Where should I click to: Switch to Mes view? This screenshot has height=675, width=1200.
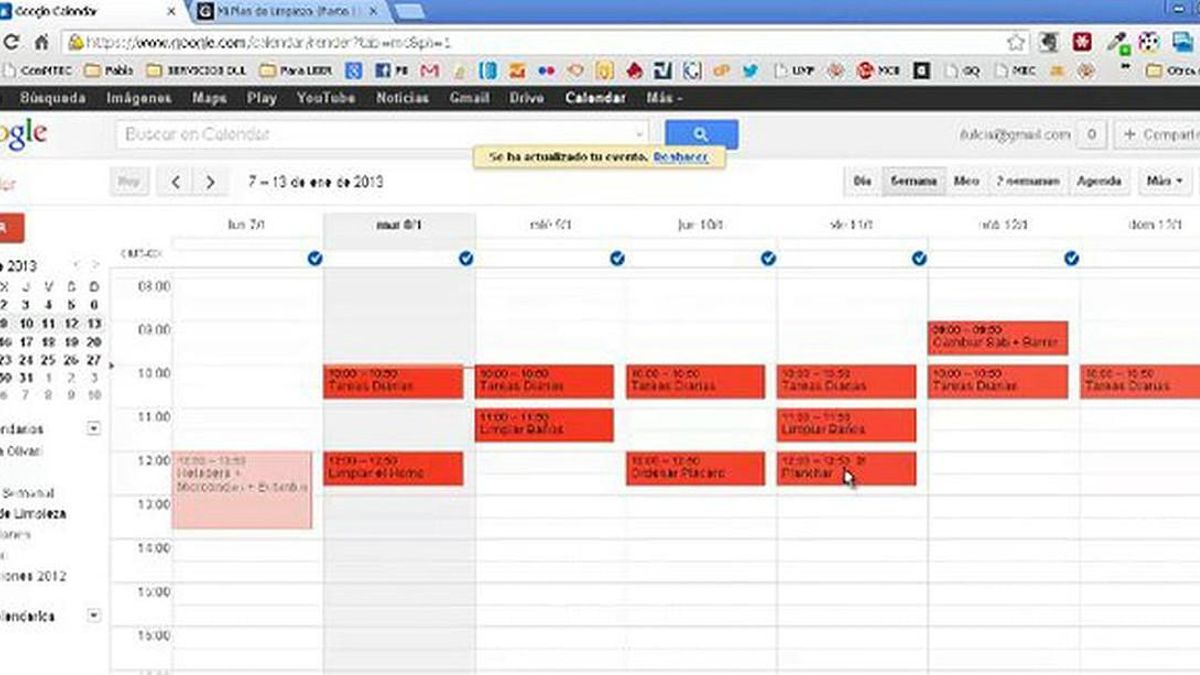pos(966,182)
